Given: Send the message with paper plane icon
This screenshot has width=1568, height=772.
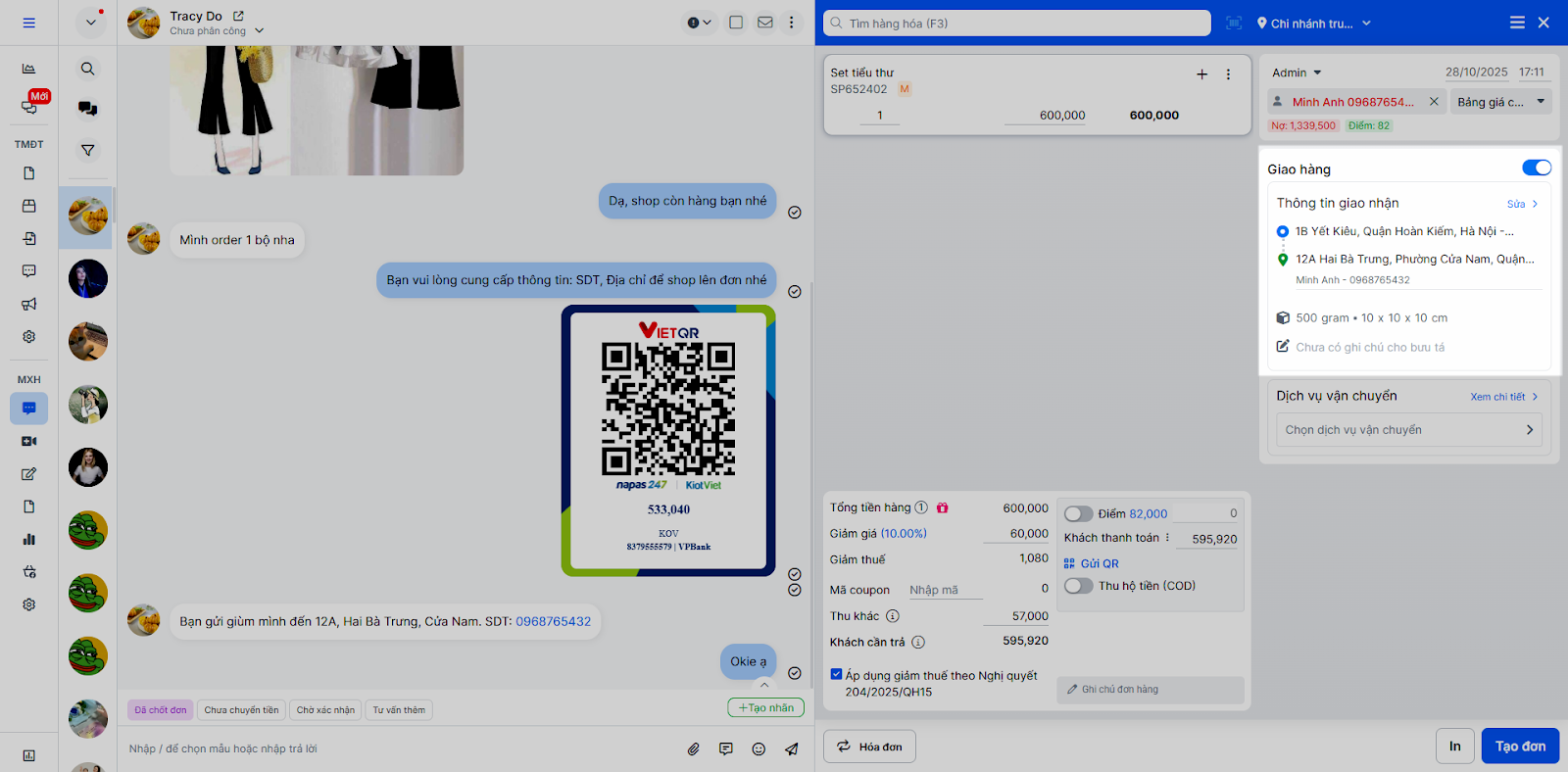Looking at the screenshot, I should click(791, 749).
